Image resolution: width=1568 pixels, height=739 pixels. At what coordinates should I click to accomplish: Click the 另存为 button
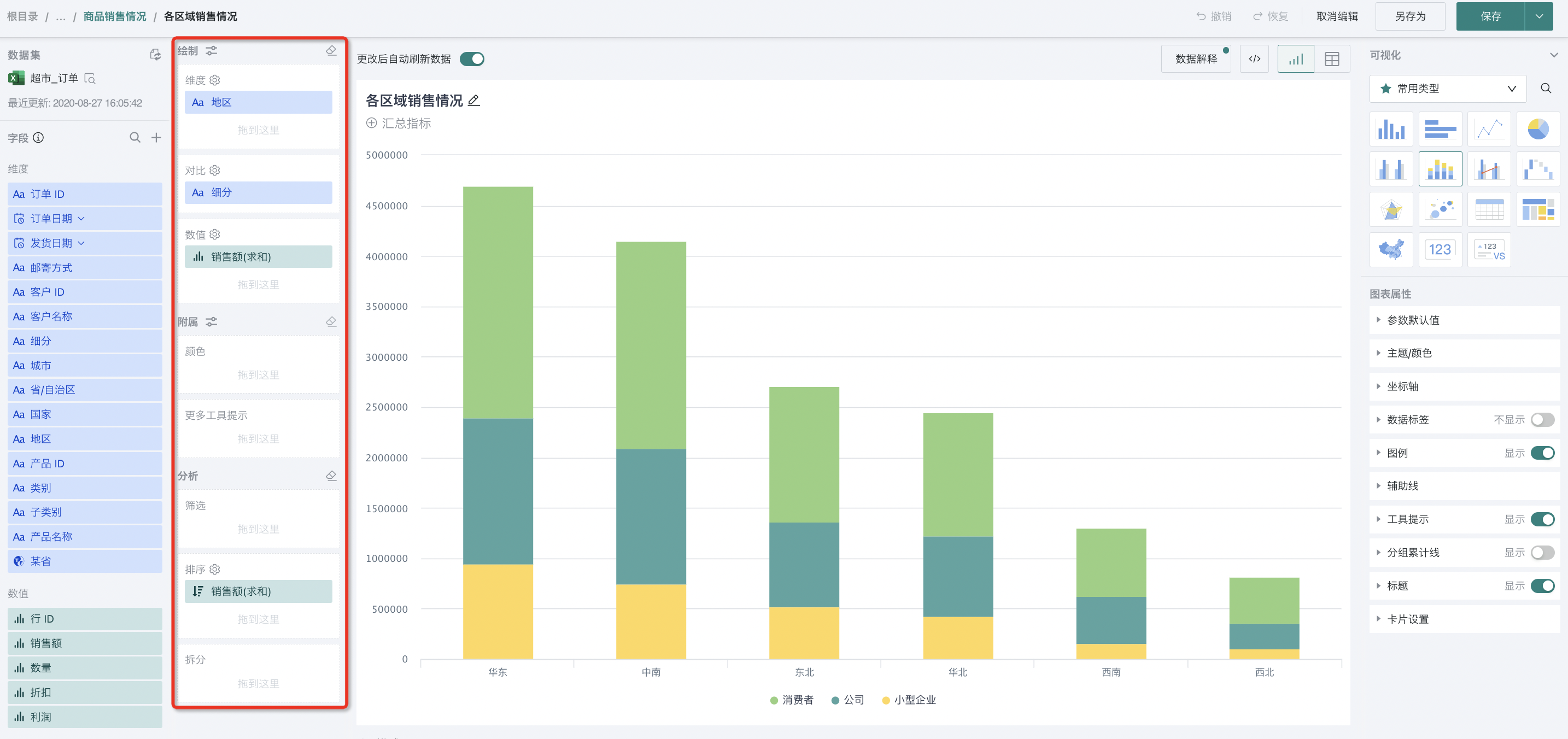(1410, 16)
